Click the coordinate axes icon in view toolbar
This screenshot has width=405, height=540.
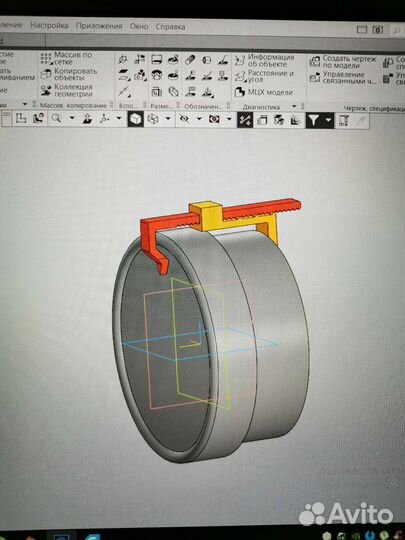pyautogui.click(x=104, y=119)
